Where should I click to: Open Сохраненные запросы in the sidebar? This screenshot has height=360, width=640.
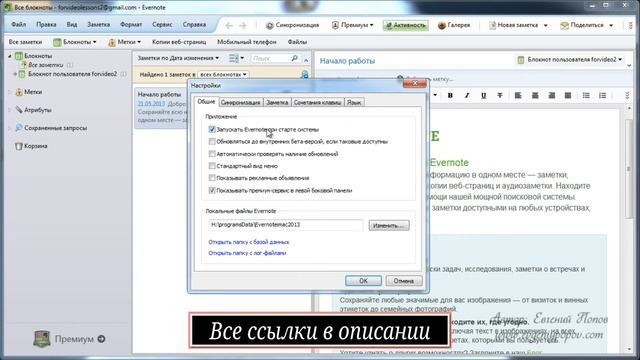(x=56, y=128)
